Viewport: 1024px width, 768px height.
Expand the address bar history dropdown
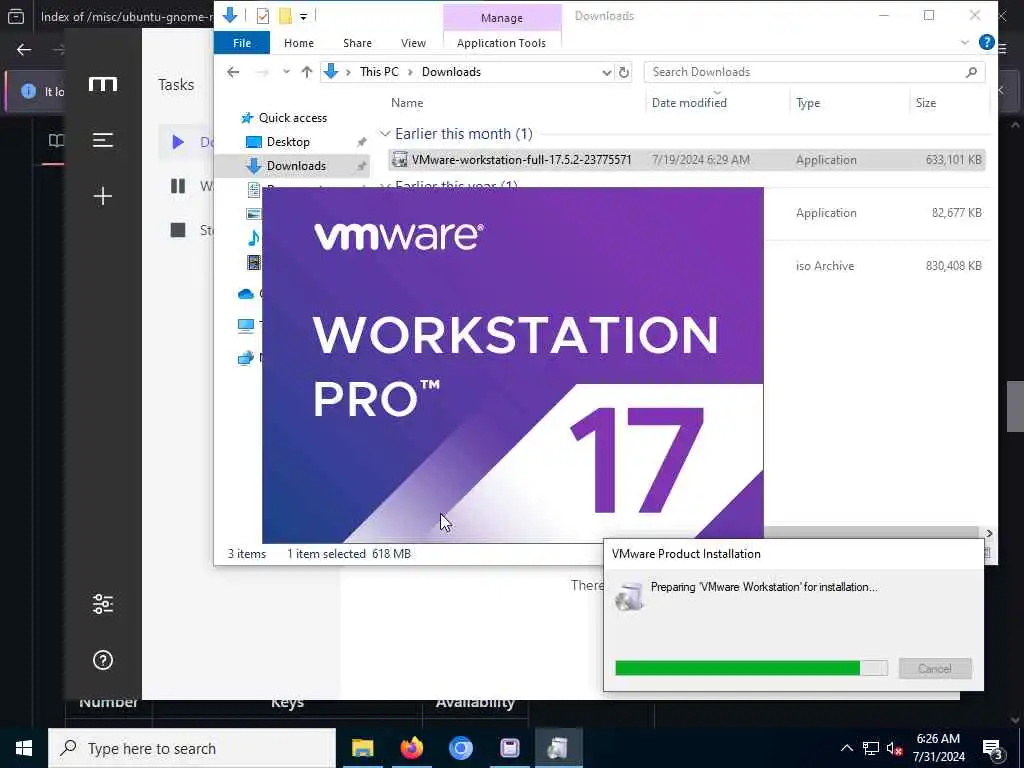point(606,72)
